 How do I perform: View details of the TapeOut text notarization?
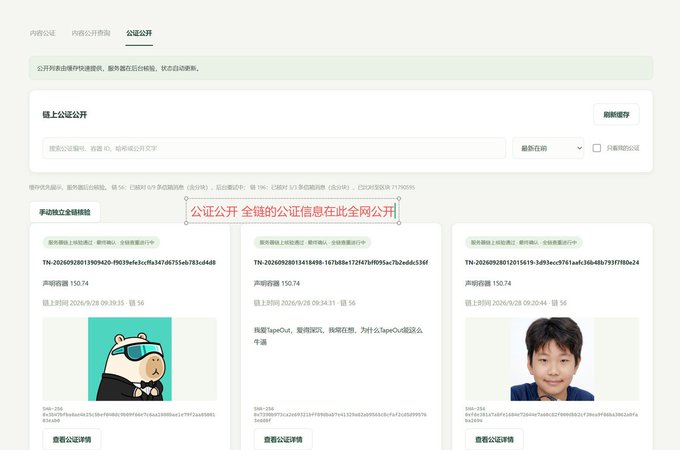click(x=283, y=439)
